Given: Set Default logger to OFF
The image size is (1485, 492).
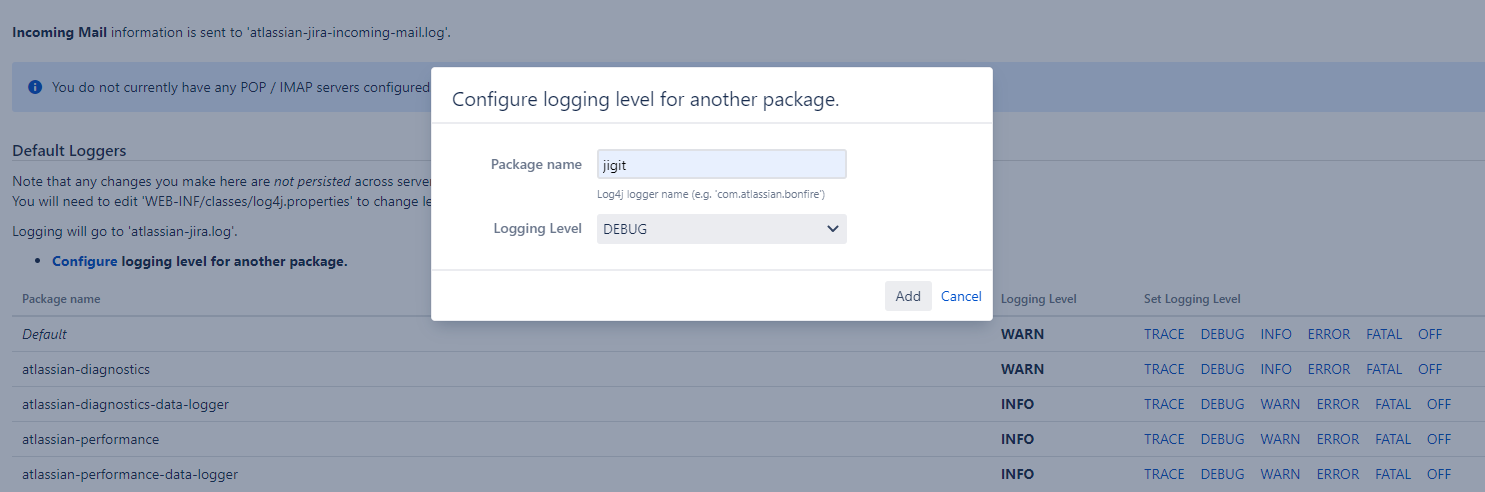Looking at the screenshot, I should 1430,334.
